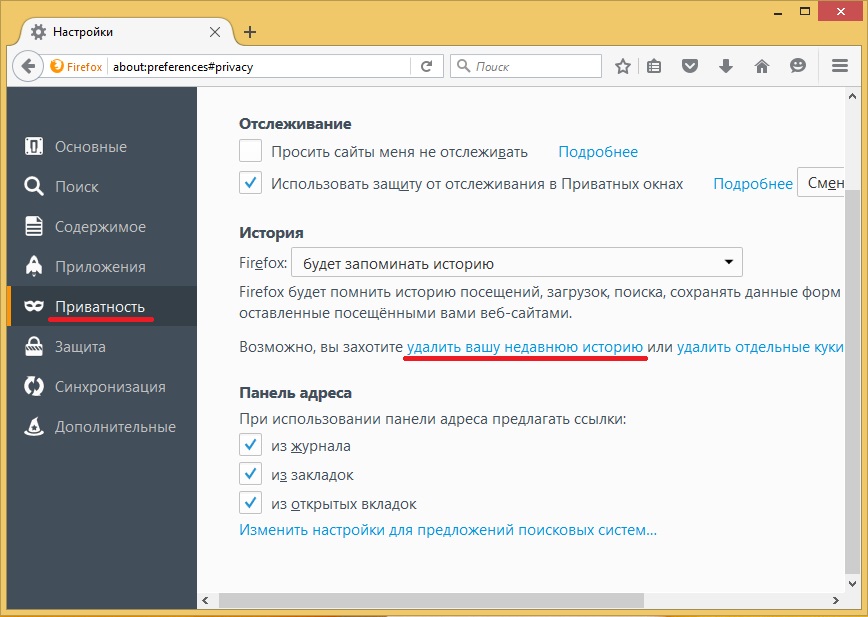Open Основные settings section
The image size is (868, 617).
tap(102, 147)
